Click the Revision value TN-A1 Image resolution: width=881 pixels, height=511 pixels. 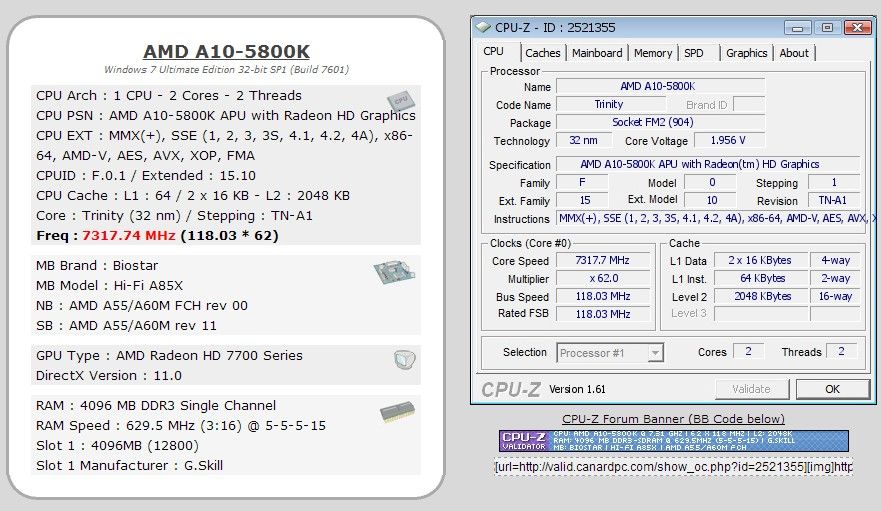pos(834,200)
